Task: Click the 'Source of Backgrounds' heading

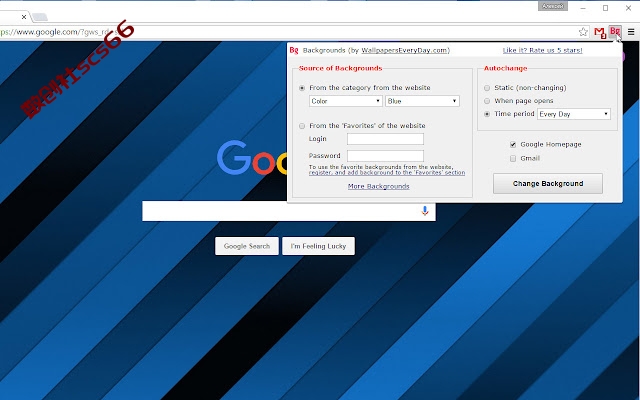Action: pyautogui.click(x=340, y=68)
